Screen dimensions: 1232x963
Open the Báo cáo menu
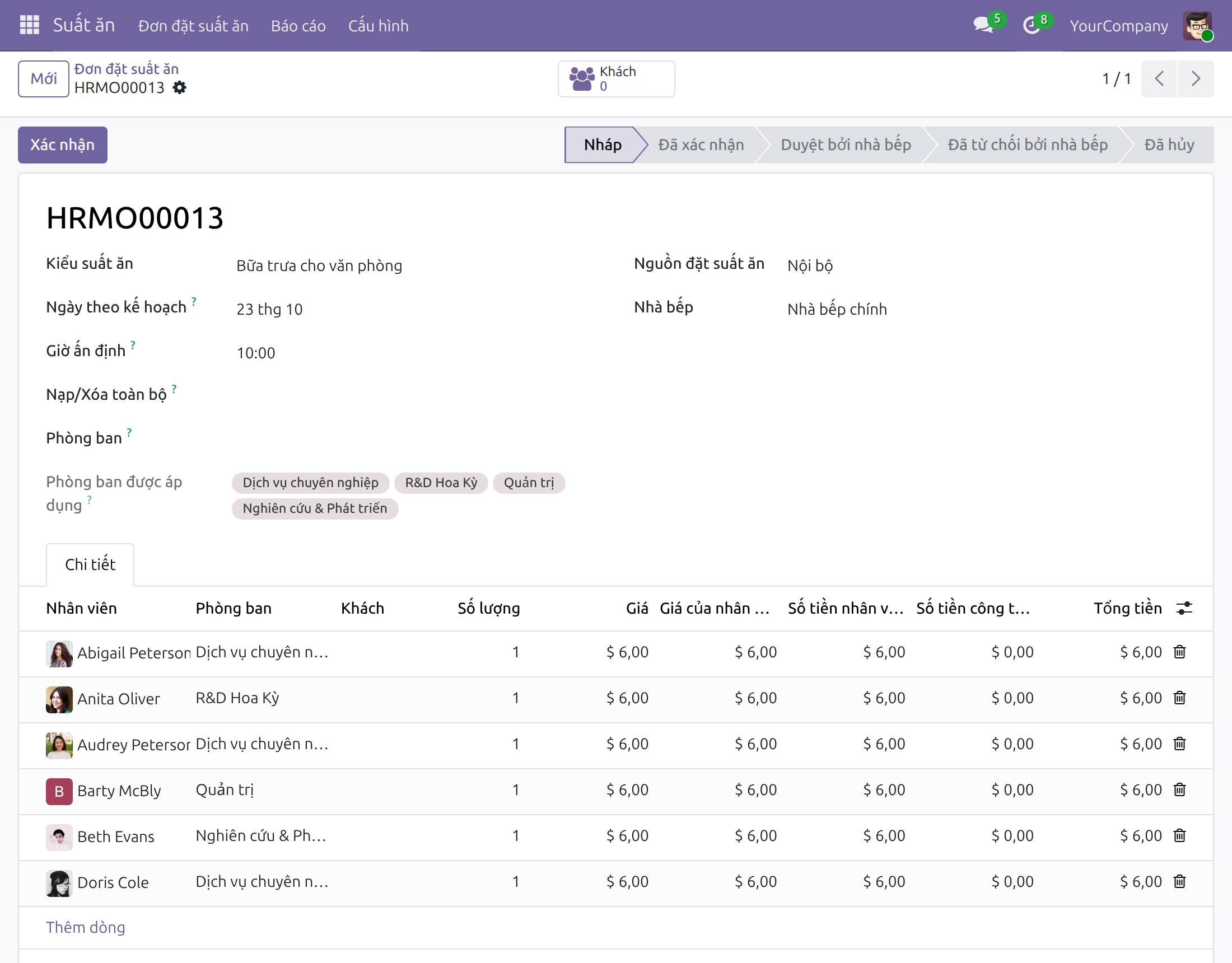(298, 26)
